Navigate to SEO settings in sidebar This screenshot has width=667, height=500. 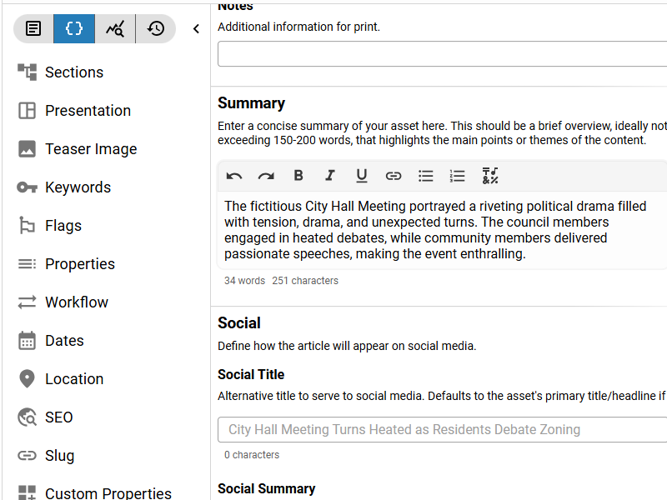pos(59,417)
